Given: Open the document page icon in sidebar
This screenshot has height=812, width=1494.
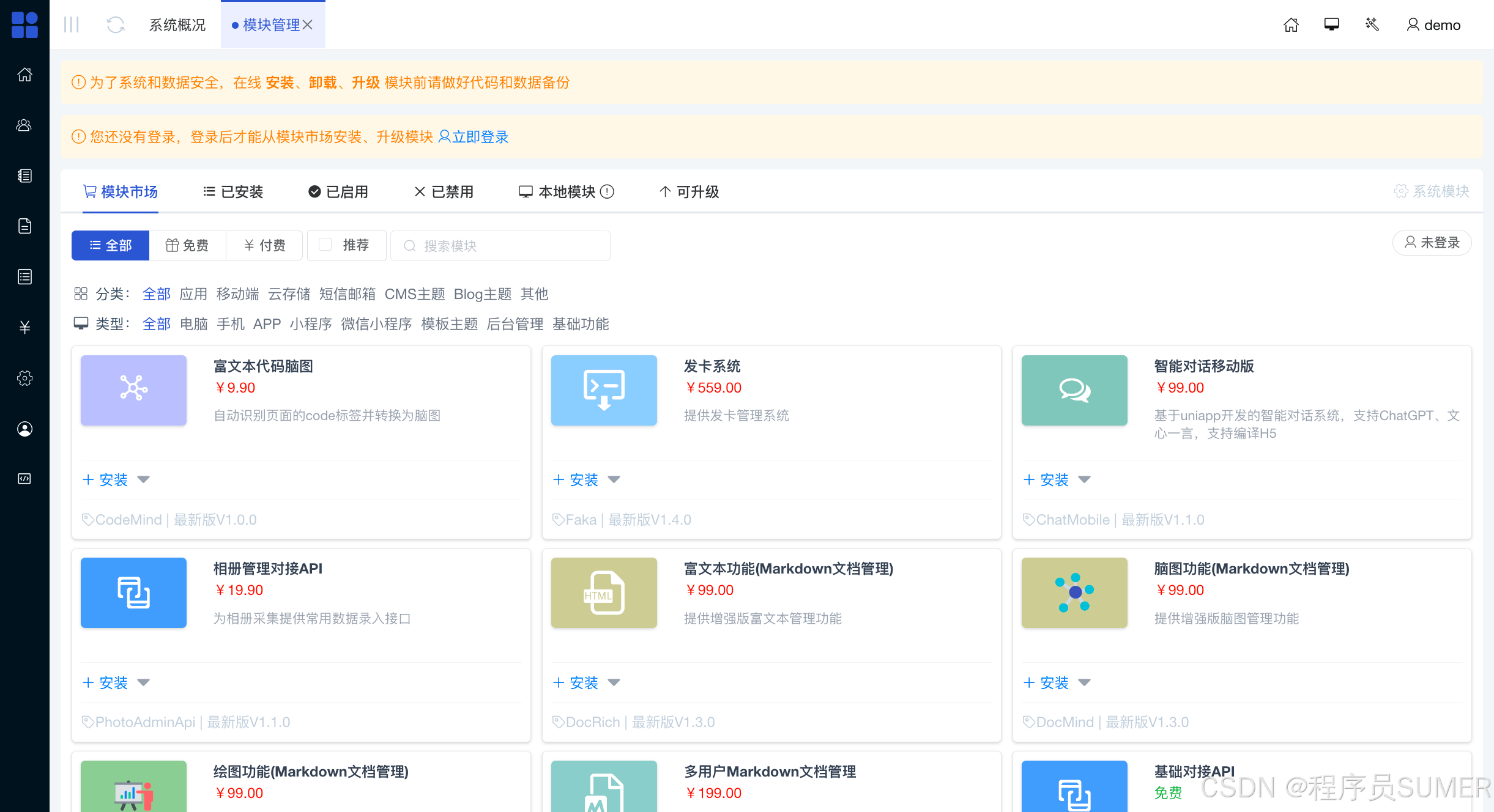Looking at the screenshot, I should [x=24, y=226].
